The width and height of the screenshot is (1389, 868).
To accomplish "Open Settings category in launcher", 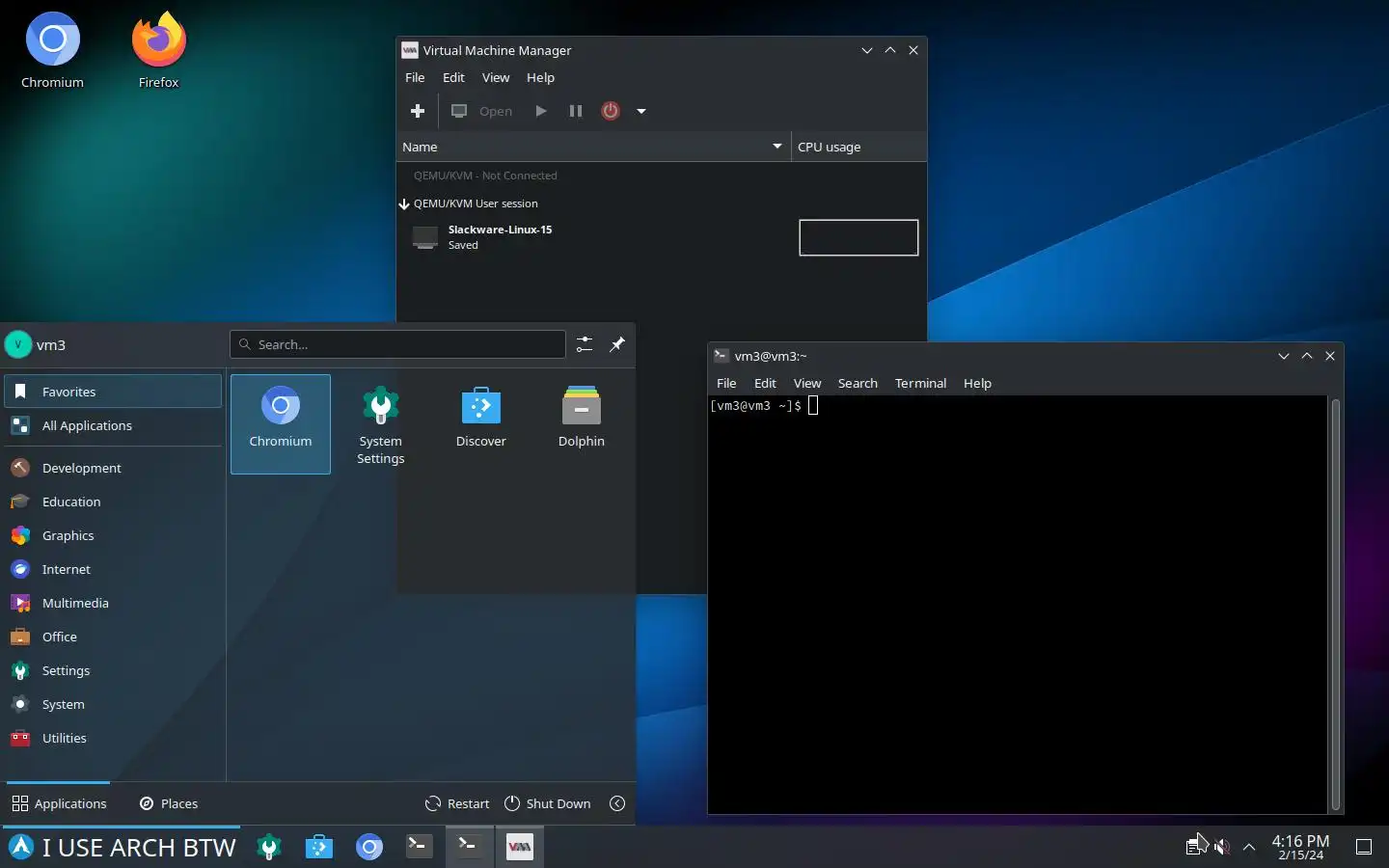I will [x=113, y=670].
